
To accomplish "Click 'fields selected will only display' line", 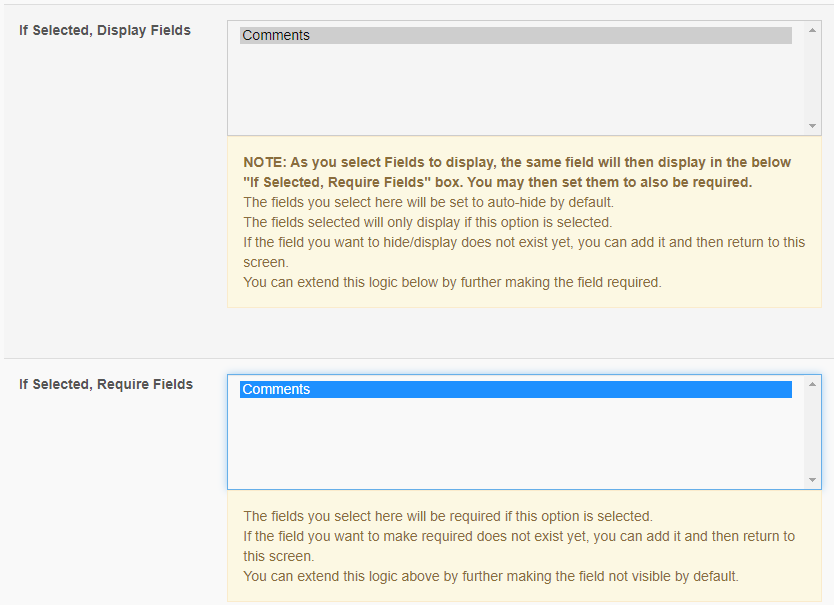I will pyautogui.click(x=428, y=222).
